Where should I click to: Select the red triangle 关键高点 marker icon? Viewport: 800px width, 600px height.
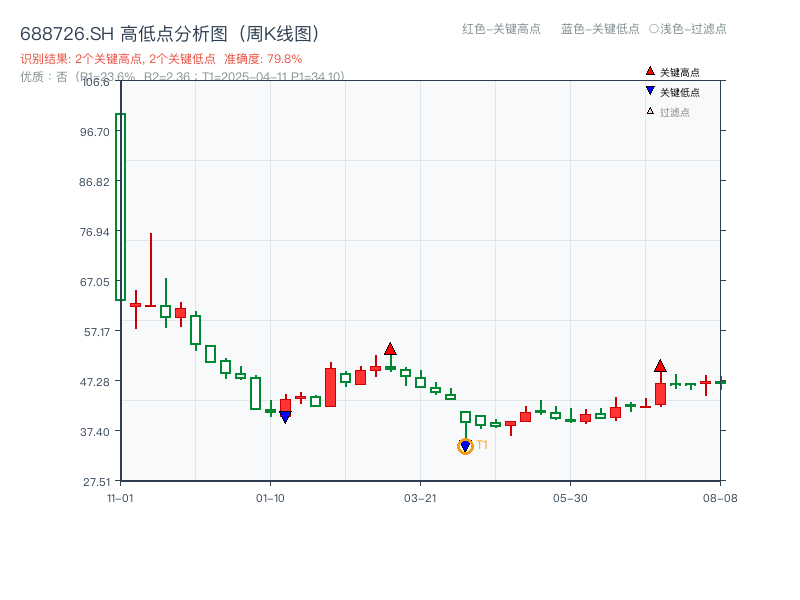648,71
